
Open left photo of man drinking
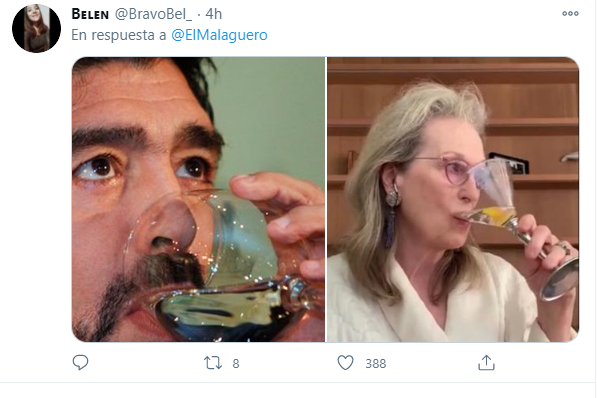198,199
